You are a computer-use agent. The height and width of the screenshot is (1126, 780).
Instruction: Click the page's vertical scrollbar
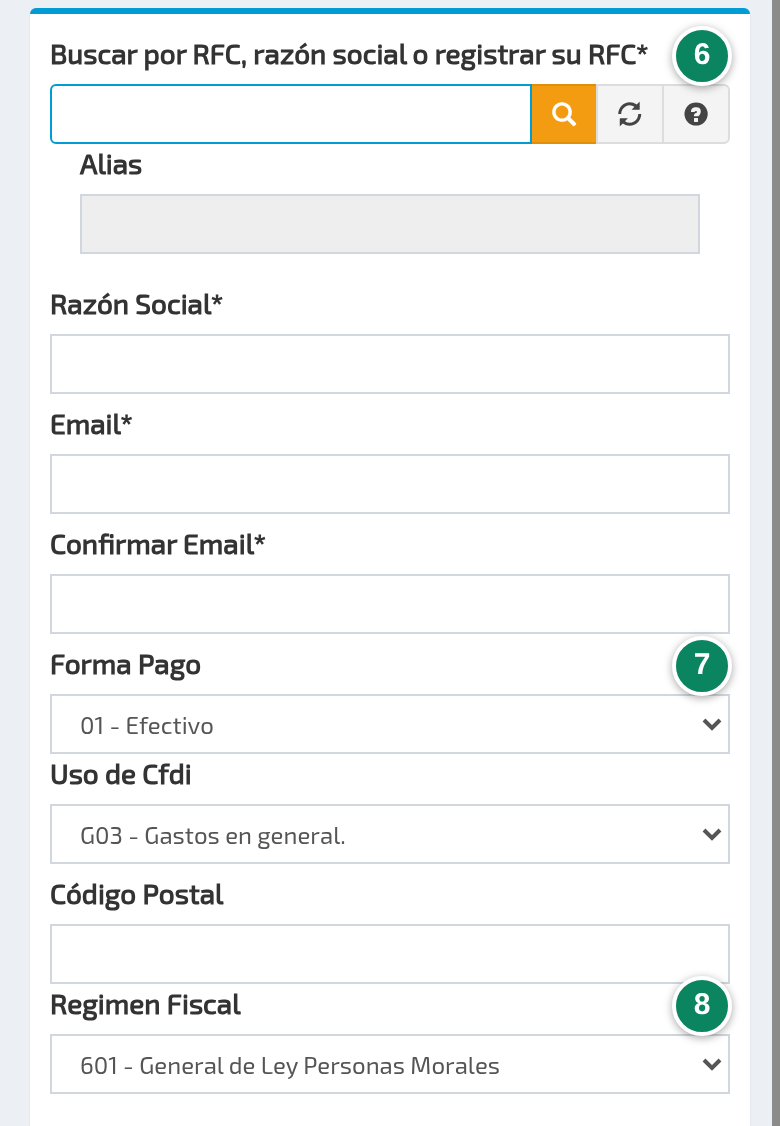(x=776, y=563)
